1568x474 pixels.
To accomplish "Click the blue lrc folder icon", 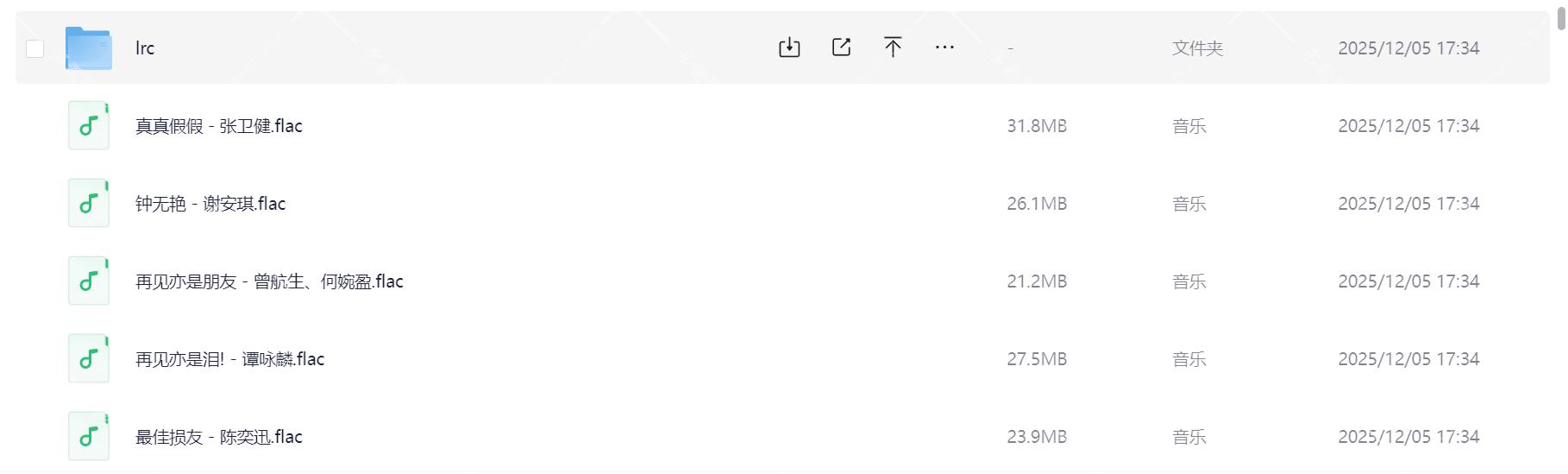I will (88, 48).
